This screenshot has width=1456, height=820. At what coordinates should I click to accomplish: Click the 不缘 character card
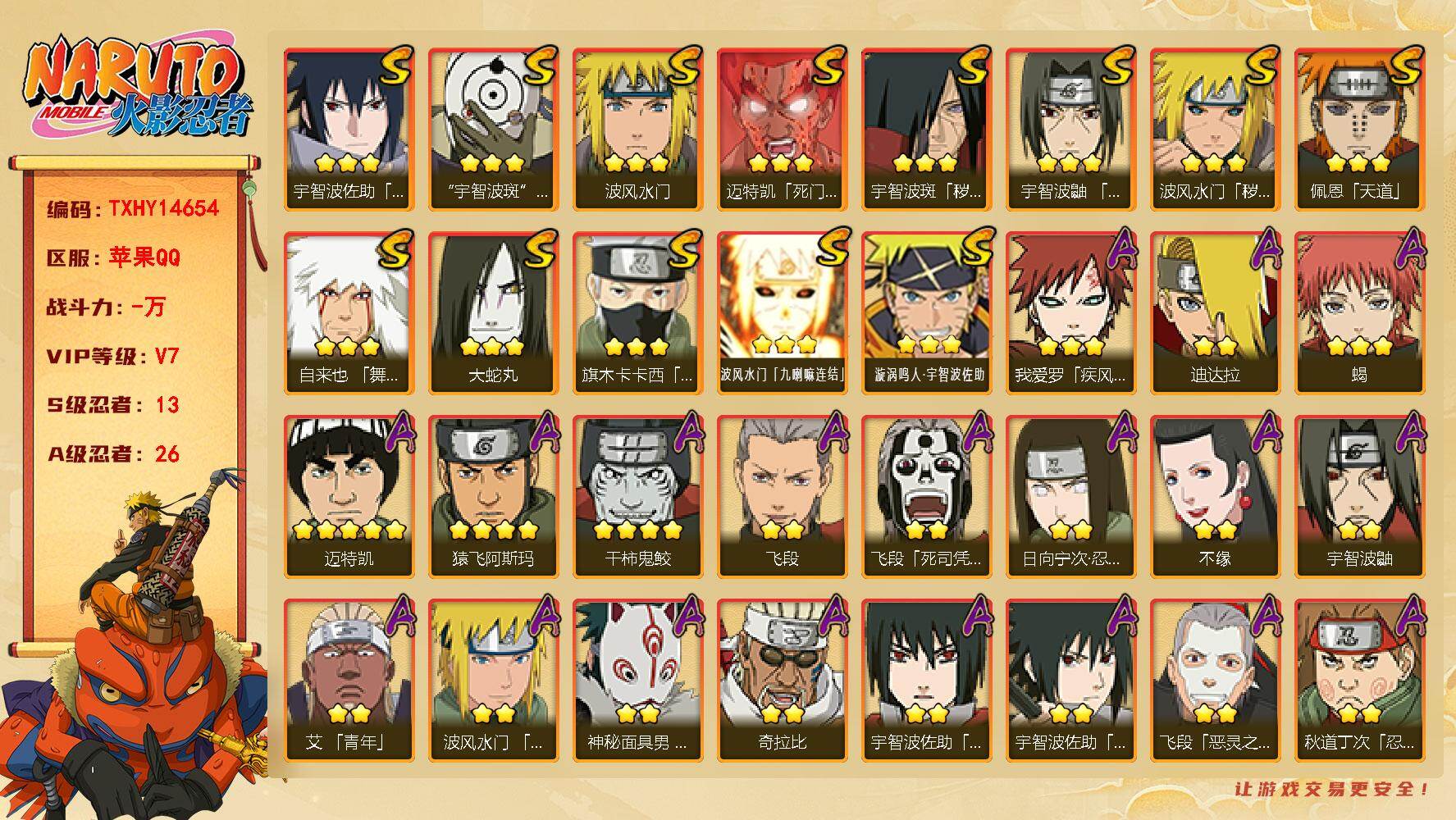pyautogui.click(x=1215, y=497)
